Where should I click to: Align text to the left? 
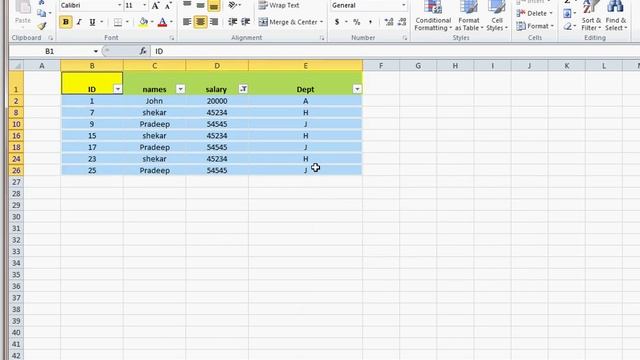pos(187,22)
